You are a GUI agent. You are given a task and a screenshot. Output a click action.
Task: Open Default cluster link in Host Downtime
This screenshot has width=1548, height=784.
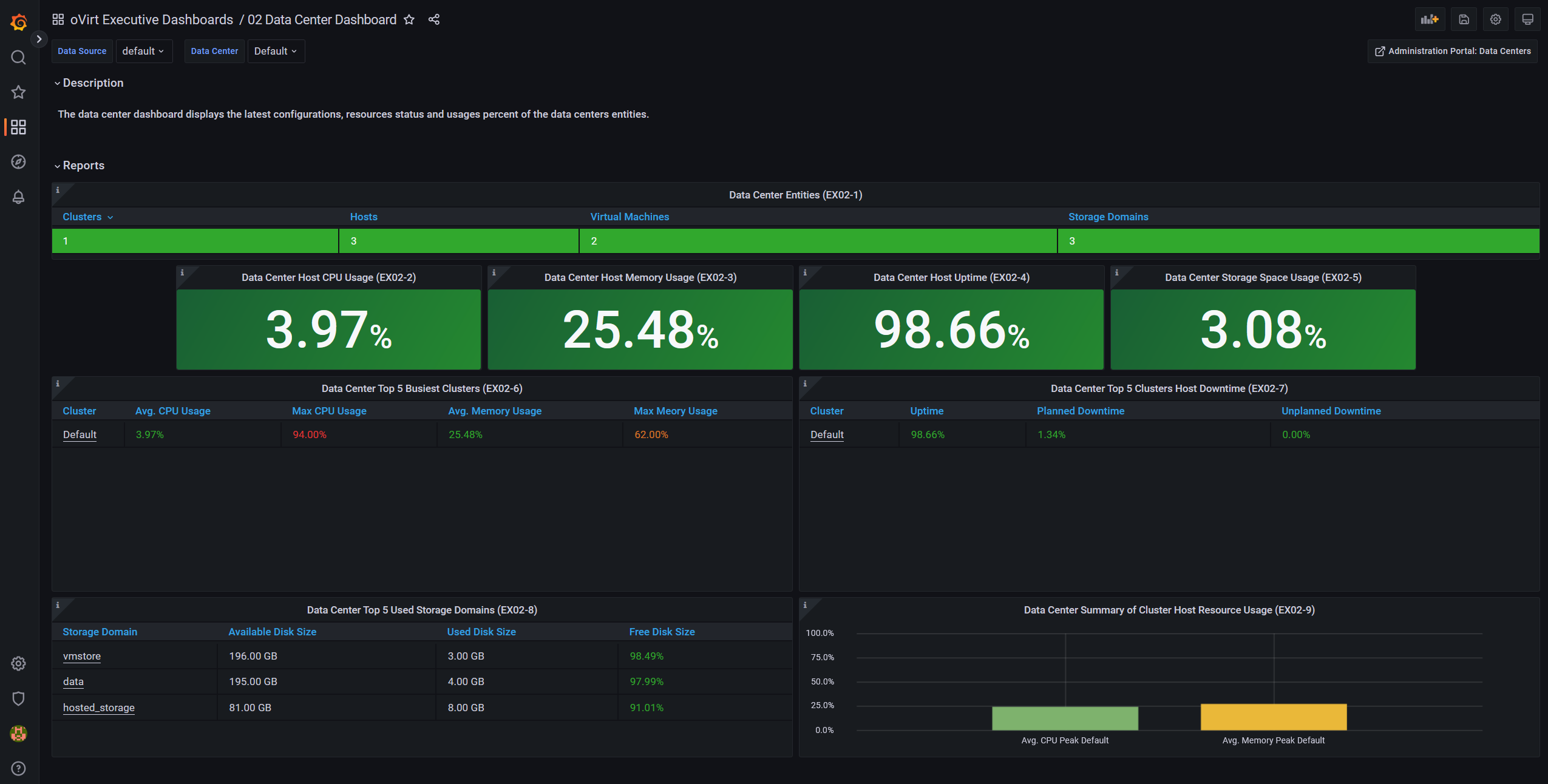(x=827, y=434)
